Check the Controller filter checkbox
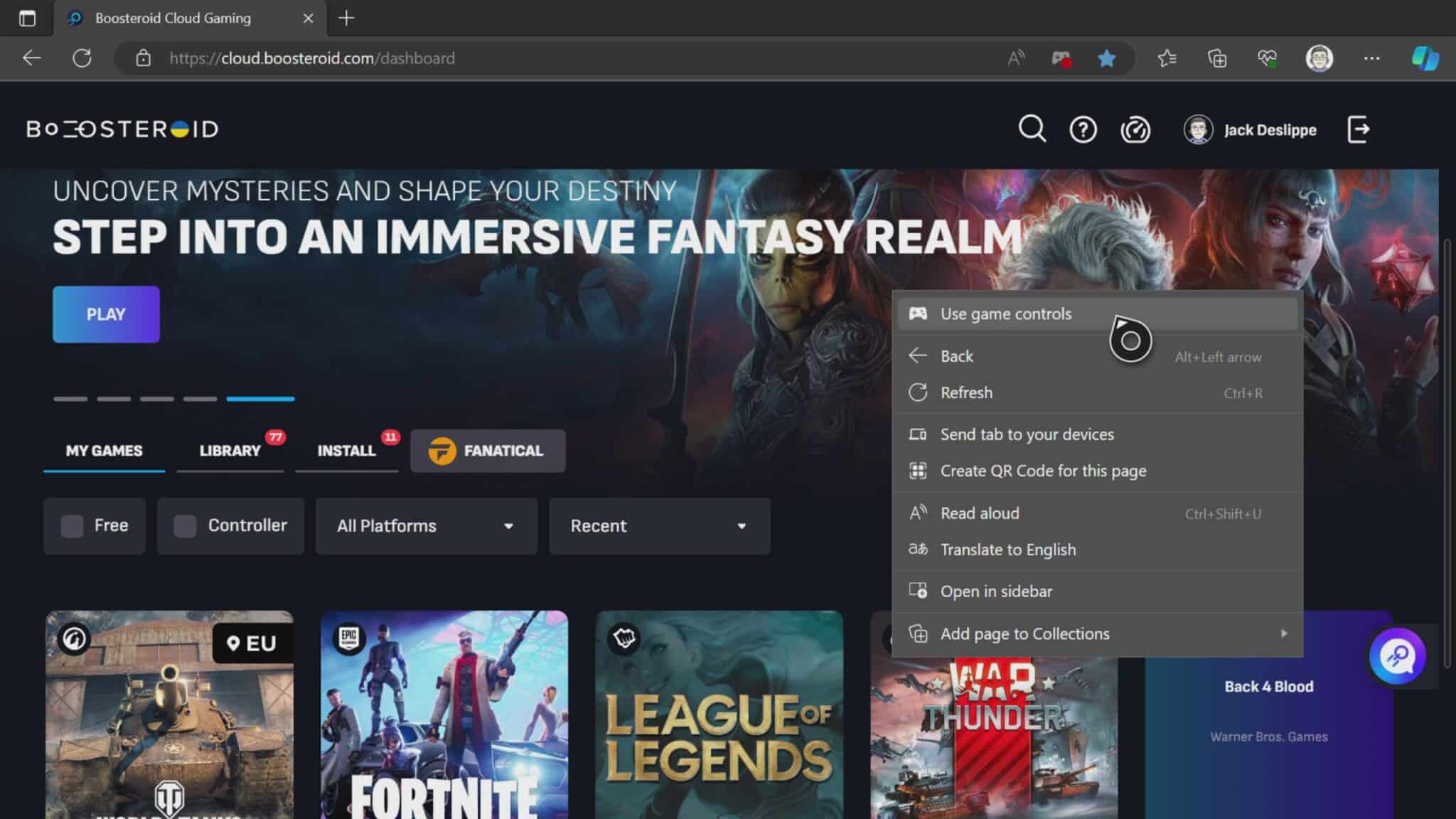This screenshot has width=1456, height=819. [x=186, y=525]
